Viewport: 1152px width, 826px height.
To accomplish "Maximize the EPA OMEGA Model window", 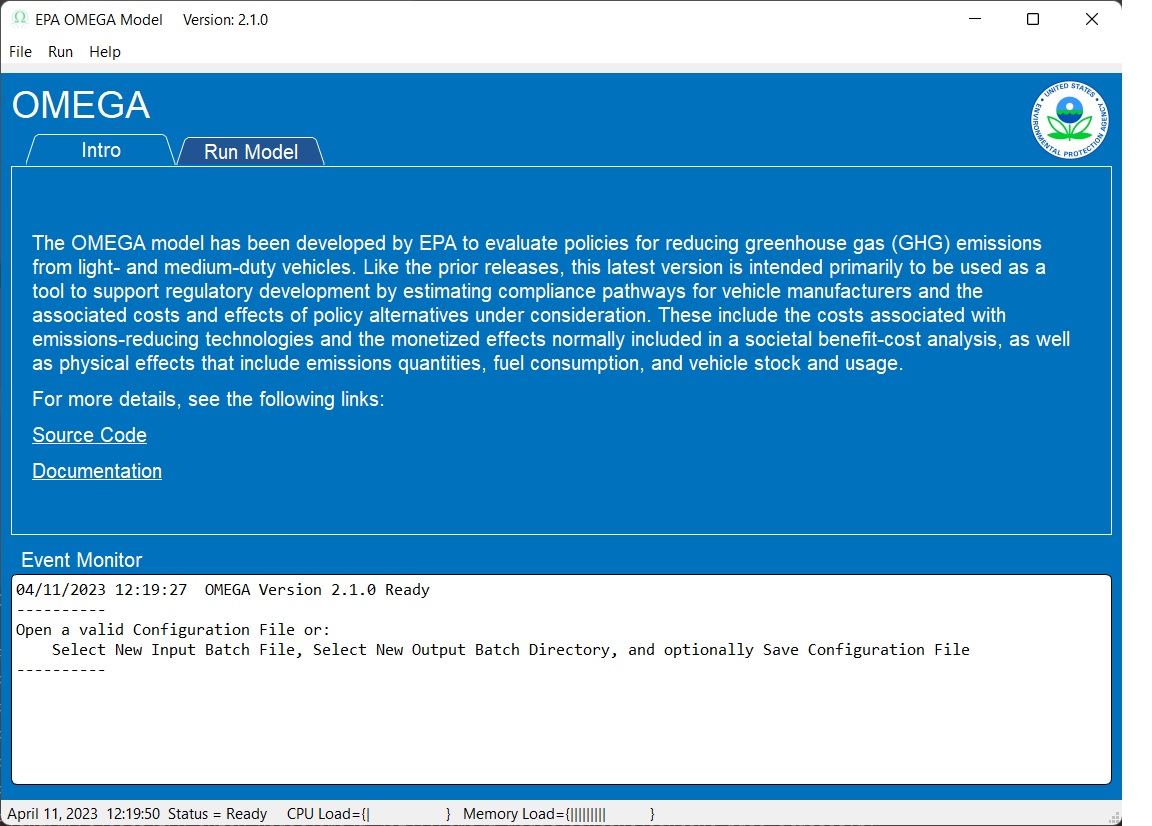I will (1033, 19).
